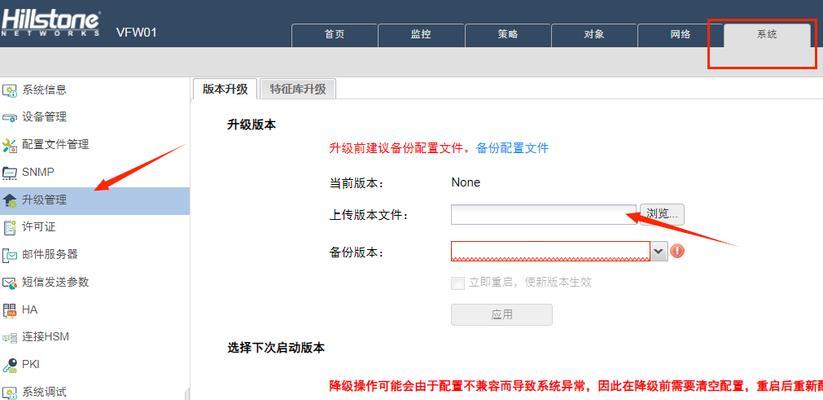The height and width of the screenshot is (400, 823).
Task: Click the HA sidebar icon
Action: coord(9,310)
